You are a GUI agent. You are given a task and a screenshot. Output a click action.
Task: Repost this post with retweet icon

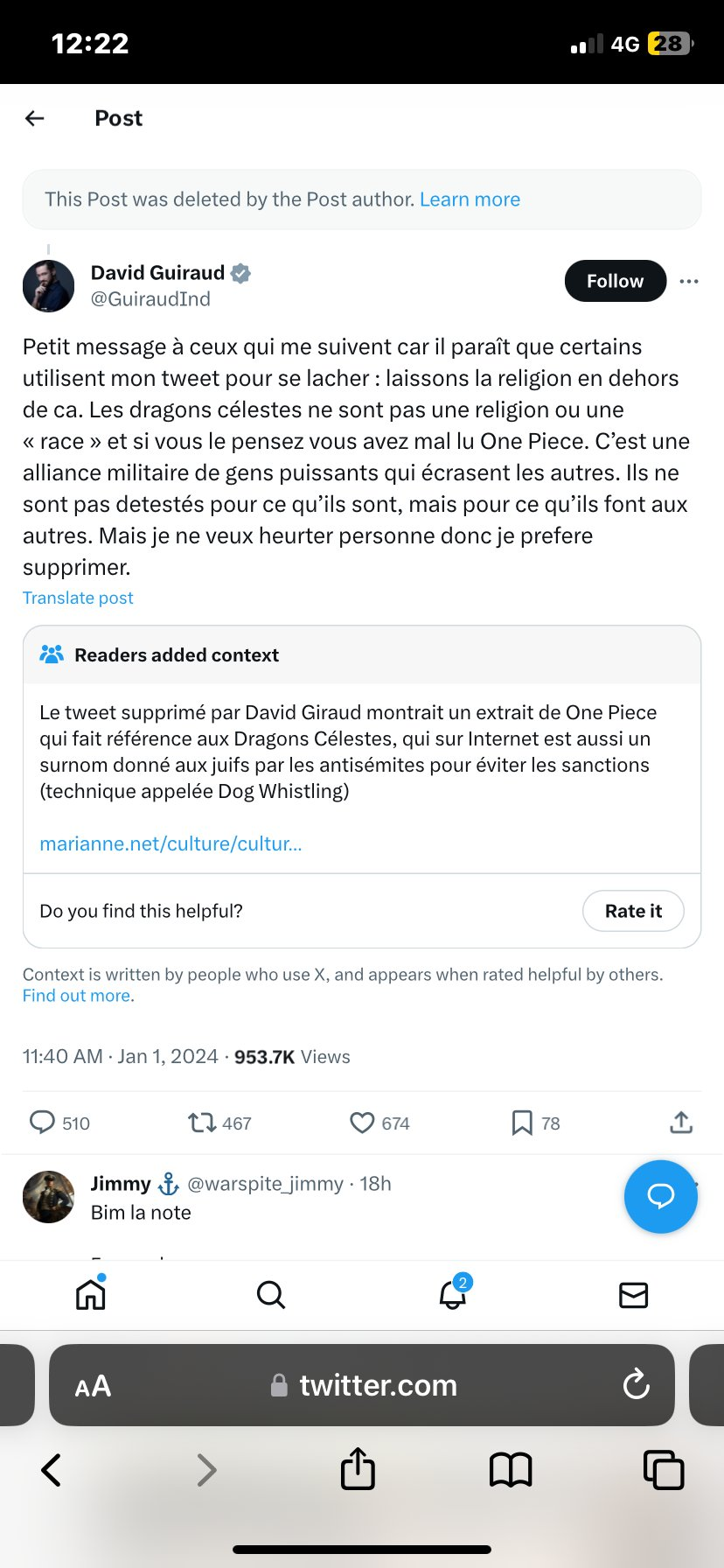(x=202, y=1122)
